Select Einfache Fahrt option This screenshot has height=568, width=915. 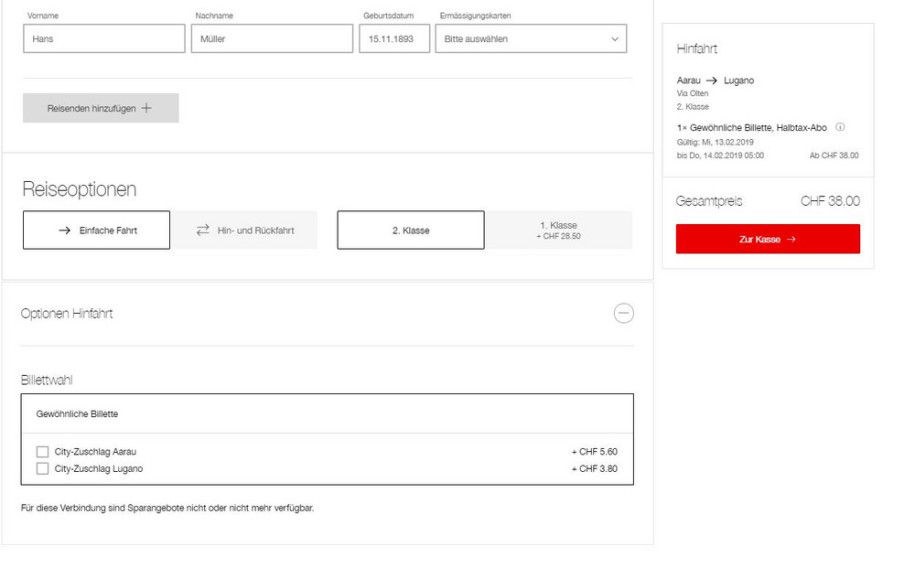click(x=97, y=230)
